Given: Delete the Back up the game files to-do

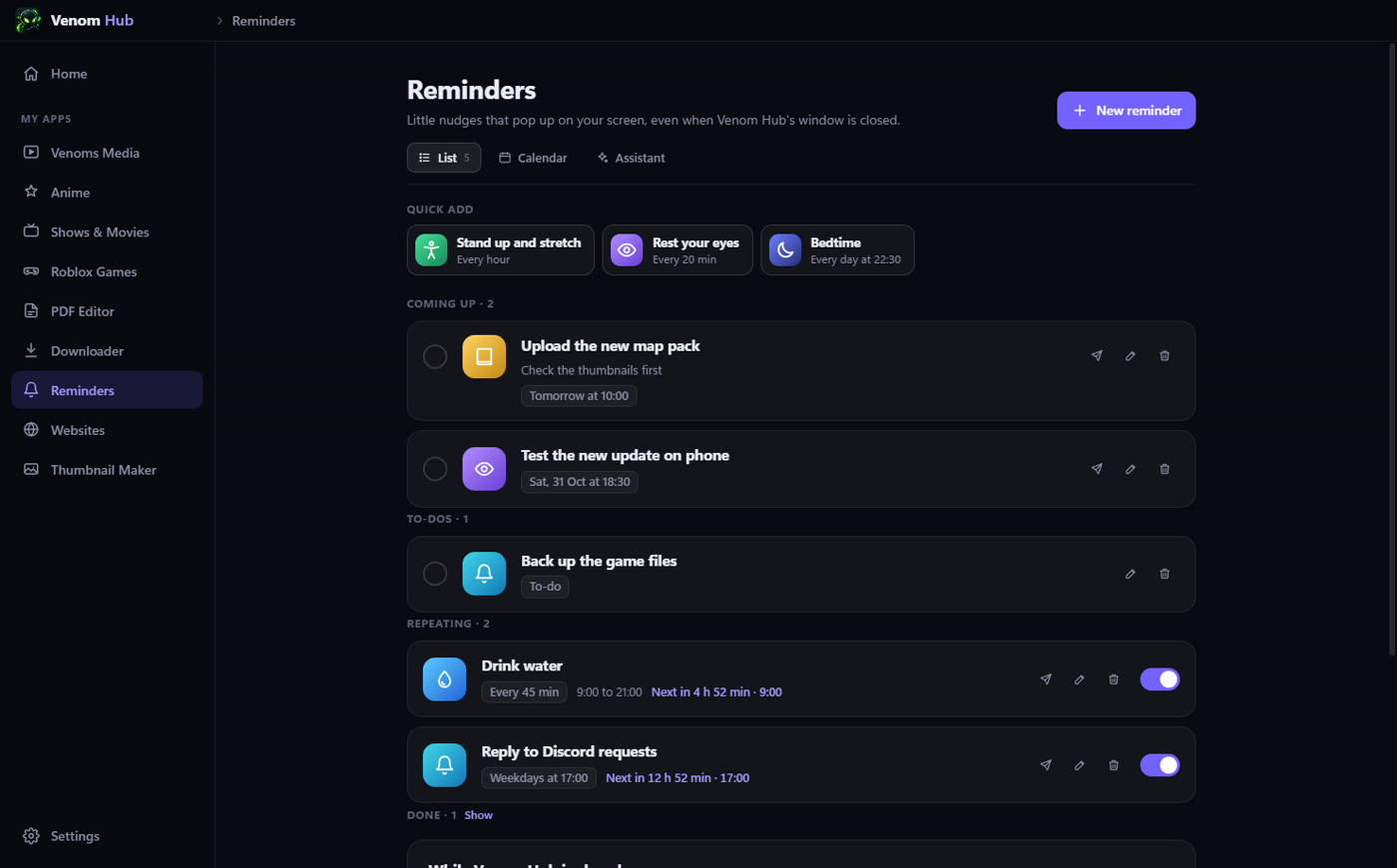Looking at the screenshot, I should tap(1164, 574).
